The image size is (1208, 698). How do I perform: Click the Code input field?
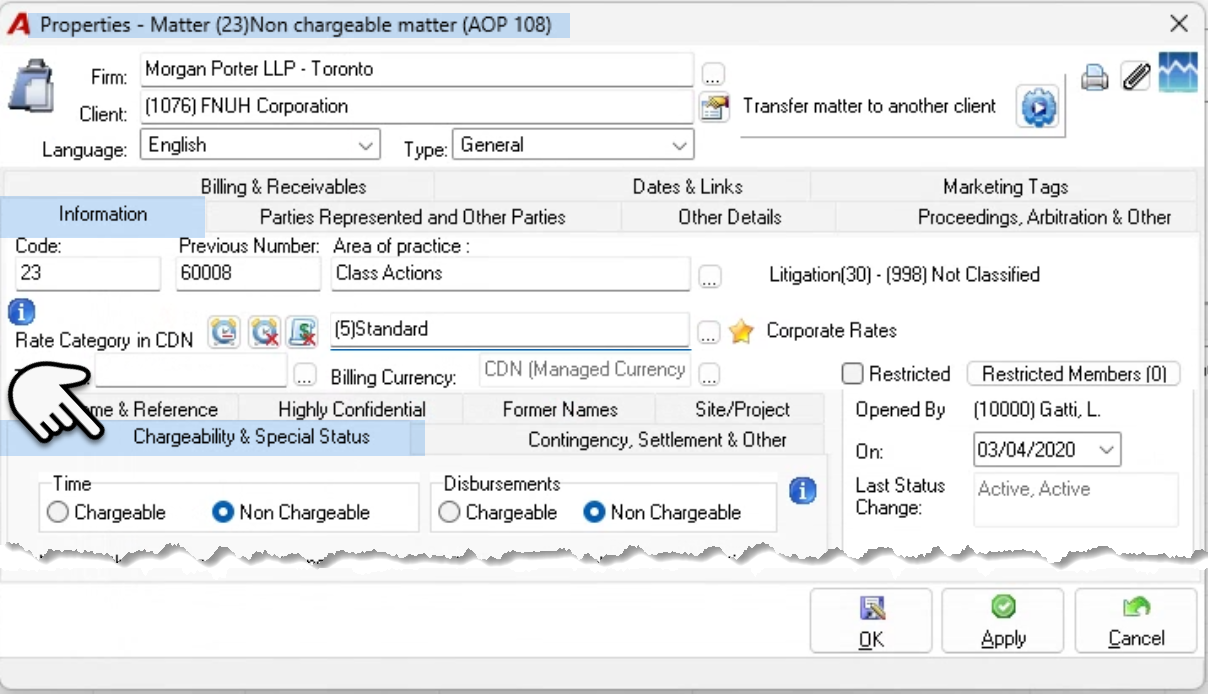pos(87,273)
